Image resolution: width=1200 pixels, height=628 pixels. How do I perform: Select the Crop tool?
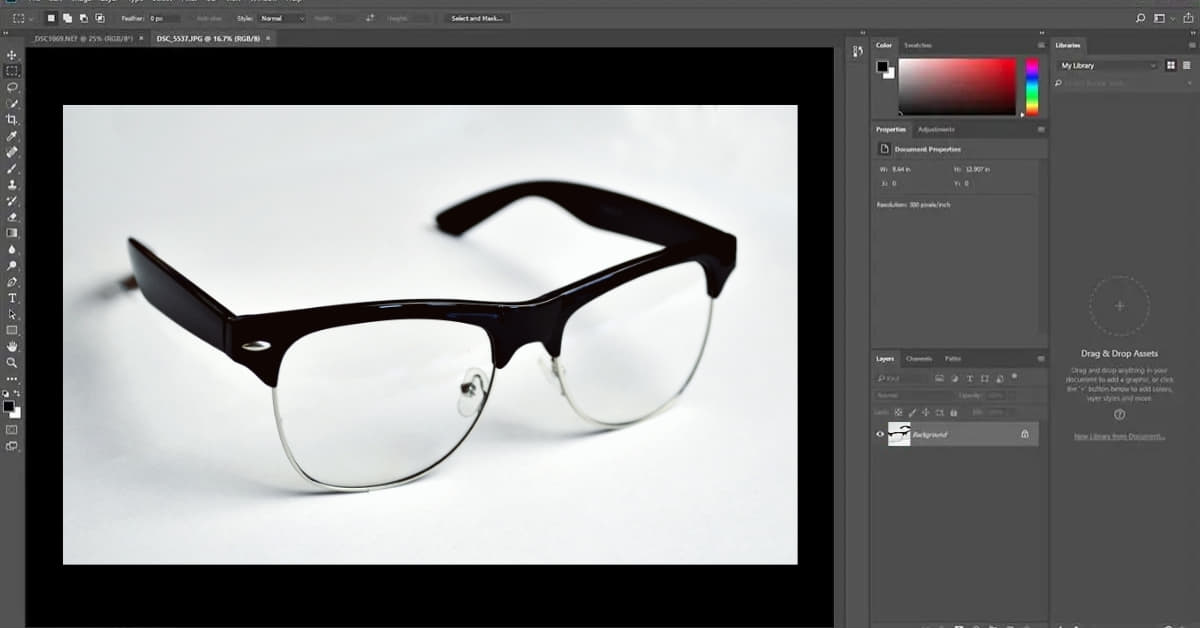[x=12, y=119]
